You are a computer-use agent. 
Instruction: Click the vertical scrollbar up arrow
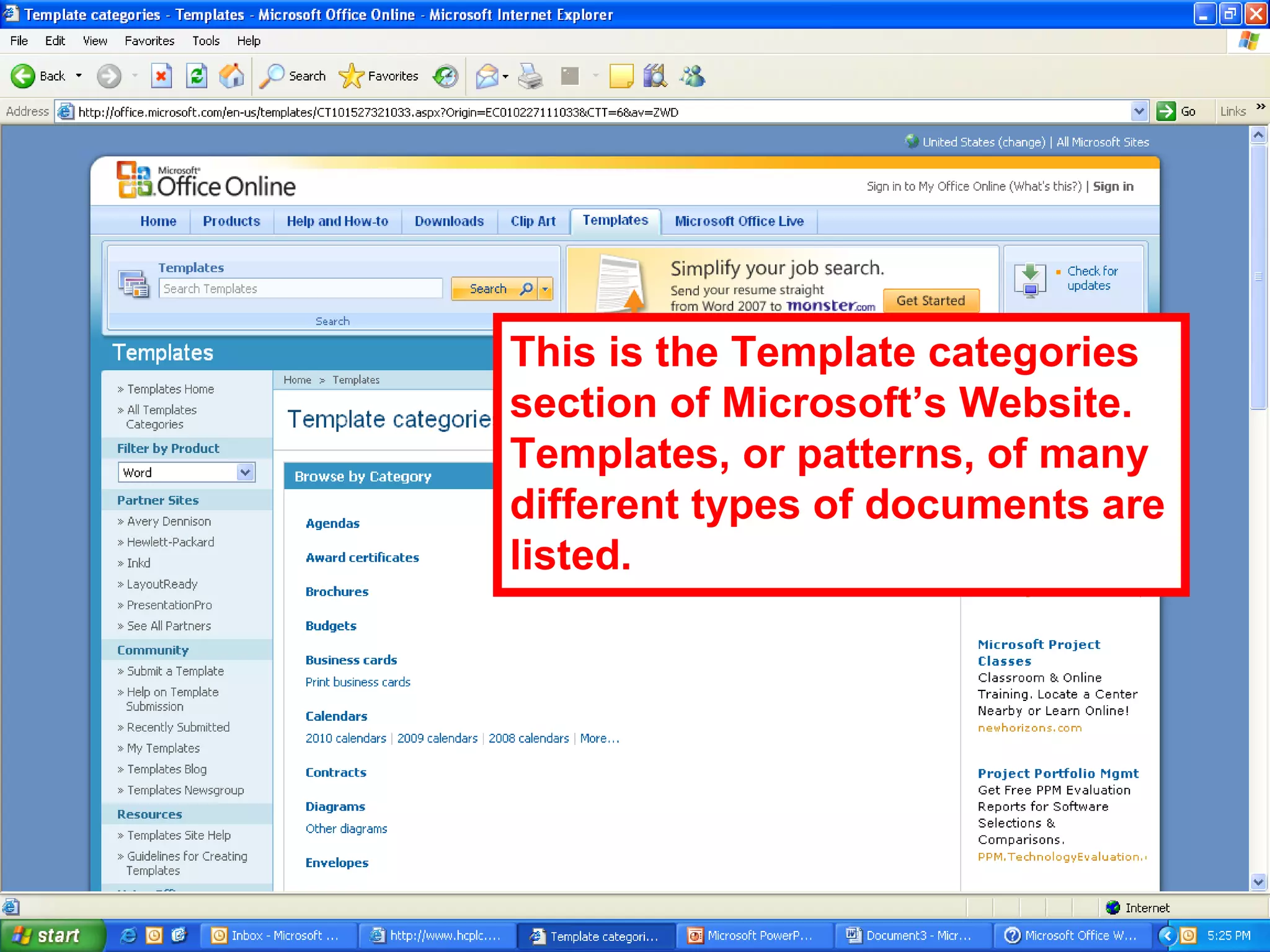(1258, 134)
